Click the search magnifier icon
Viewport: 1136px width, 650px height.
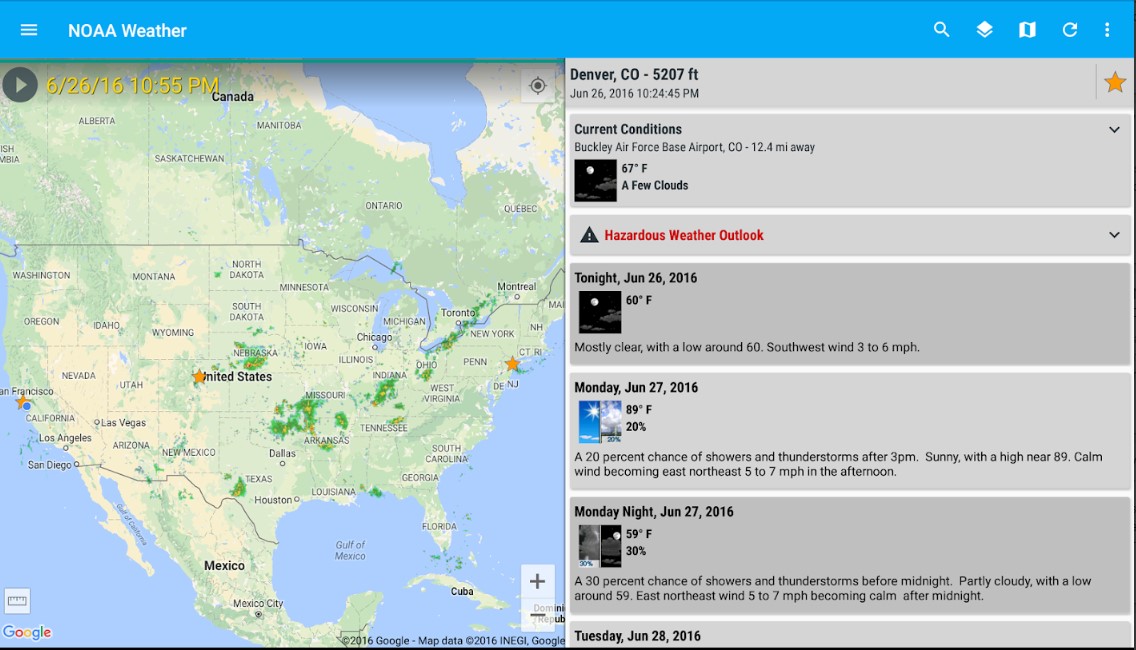(941, 30)
